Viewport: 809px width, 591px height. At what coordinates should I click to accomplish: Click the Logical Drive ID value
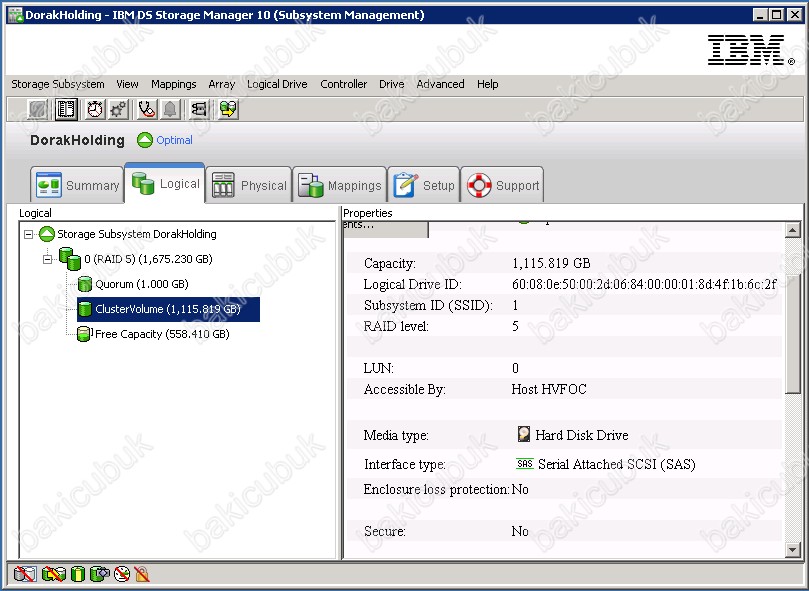point(644,284)
